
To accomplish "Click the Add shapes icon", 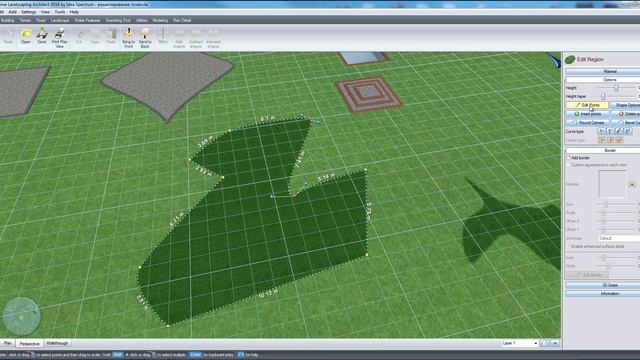I will tap(179, 38).
